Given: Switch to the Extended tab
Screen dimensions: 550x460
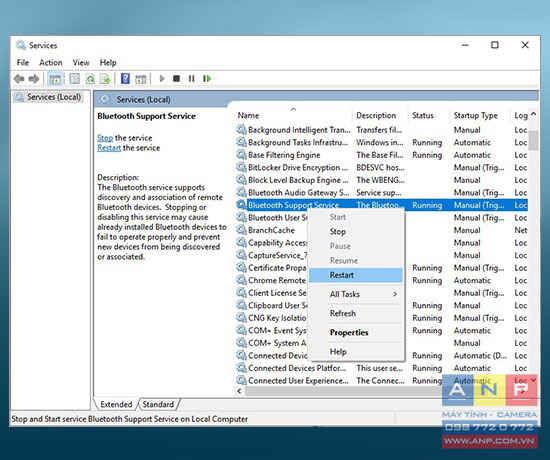Looking at the screenshot, I should [116, 405].
